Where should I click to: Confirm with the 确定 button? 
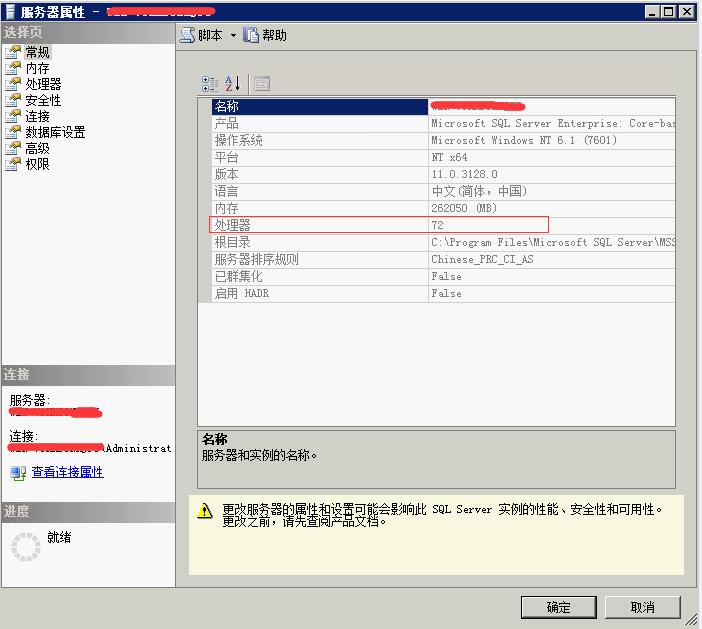[558, 608]
